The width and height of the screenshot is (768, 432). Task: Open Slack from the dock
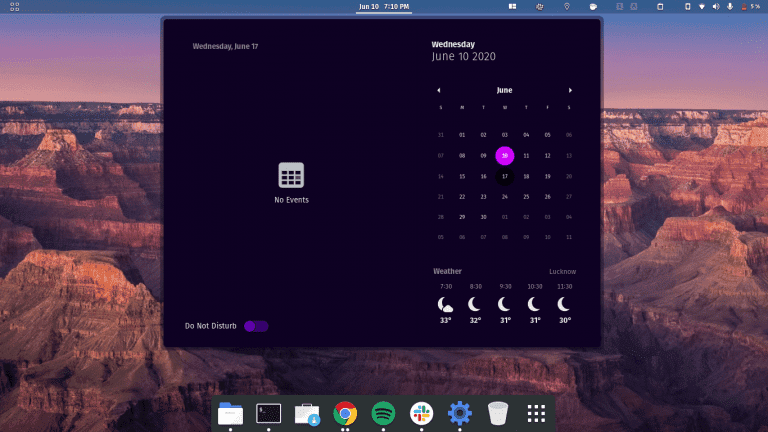pyautogui.click(x=421, y=413)
